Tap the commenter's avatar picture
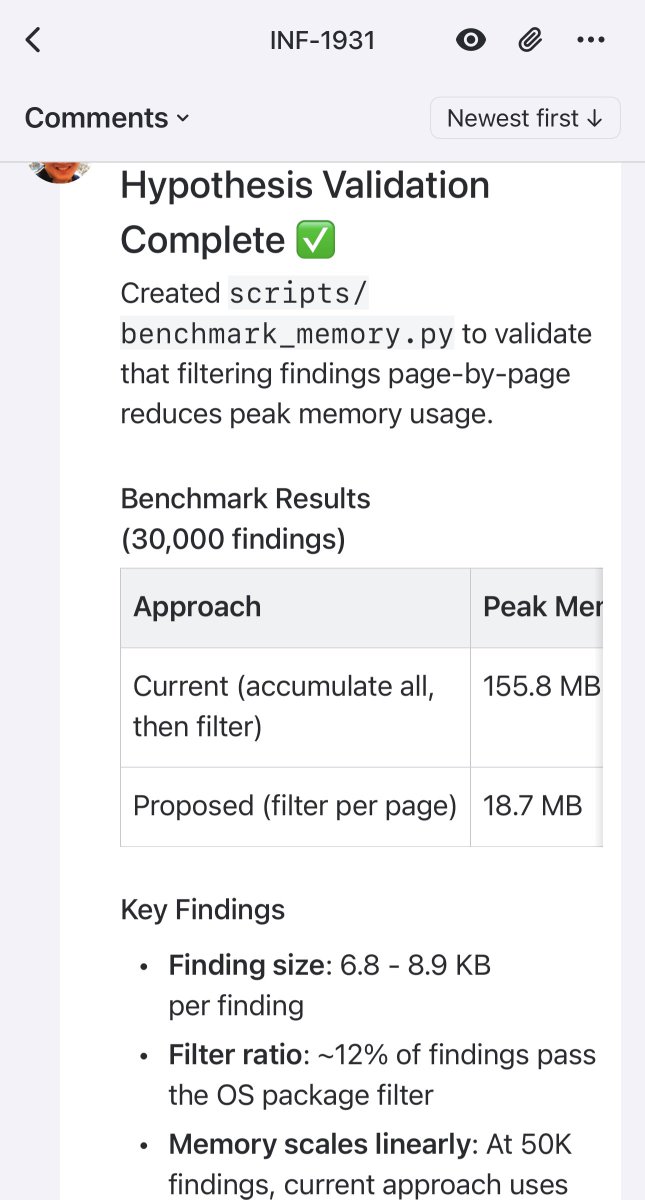The image size is (645, 1200). tap(61, 170)
